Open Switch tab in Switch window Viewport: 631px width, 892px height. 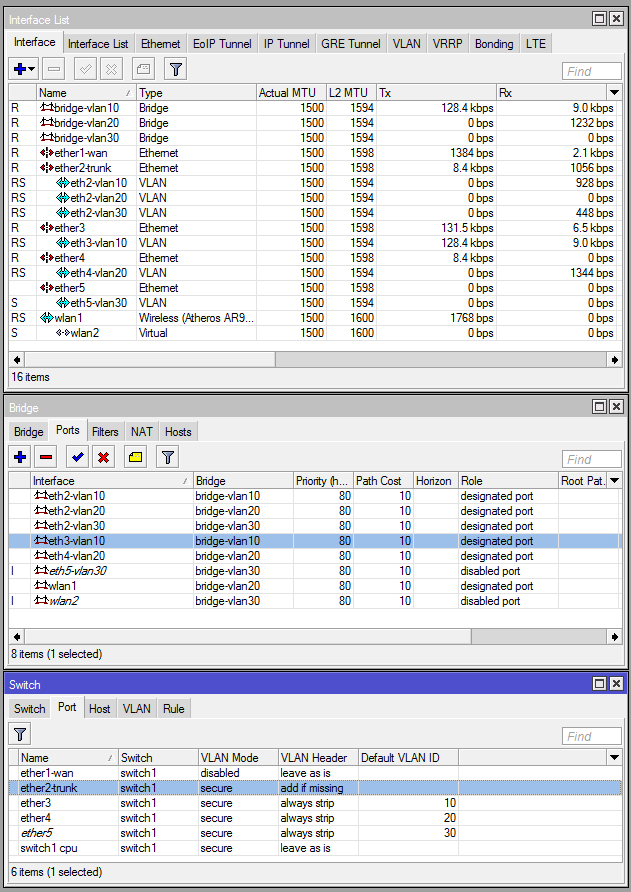pyautogui.click(x=30, y=709)
